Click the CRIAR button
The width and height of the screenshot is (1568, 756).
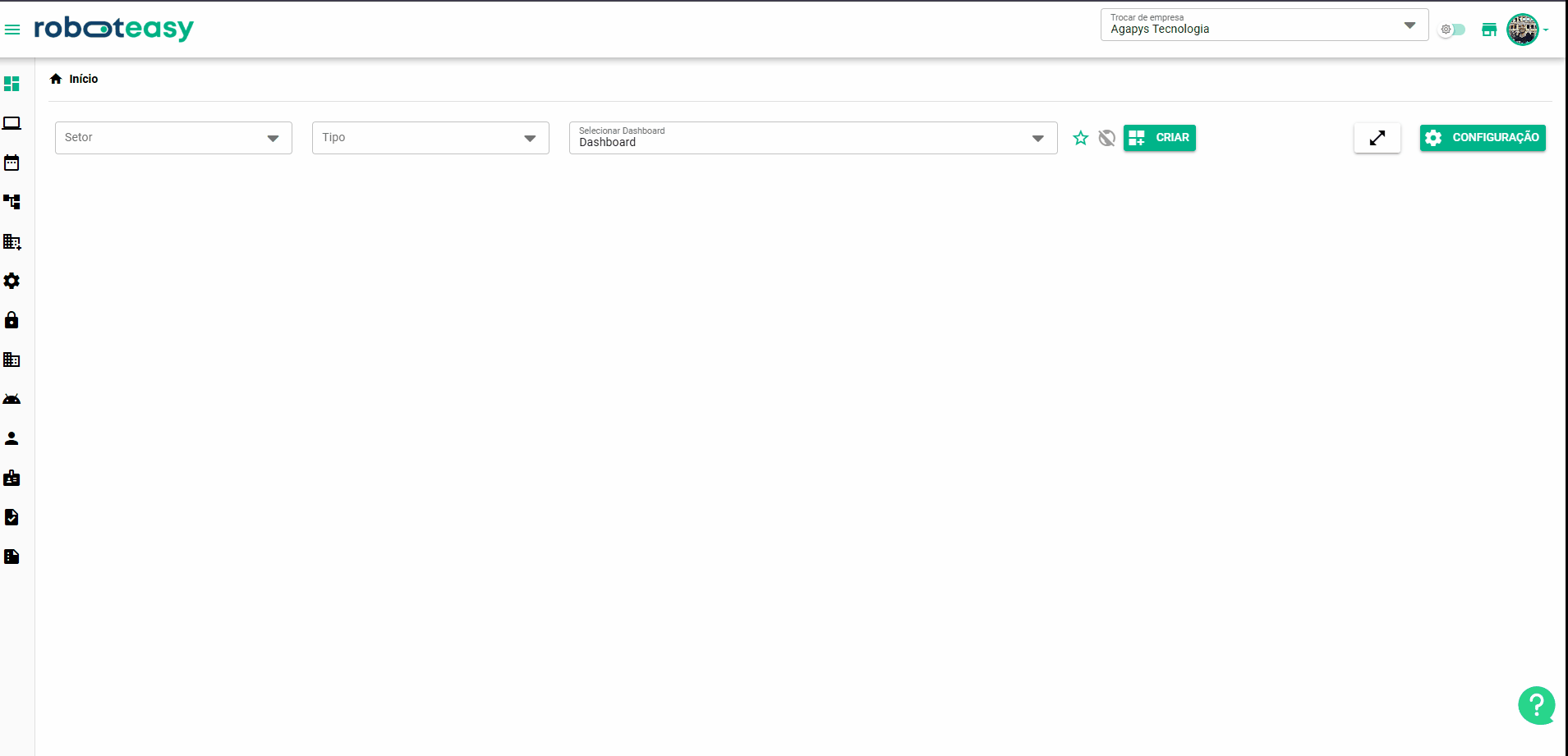click(x=1159, y=138)
